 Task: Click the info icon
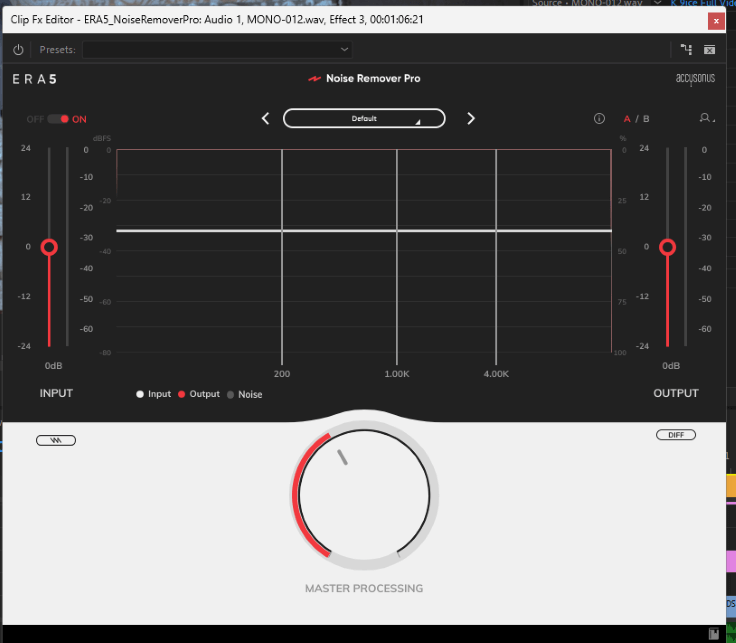[x=599, y=119]
